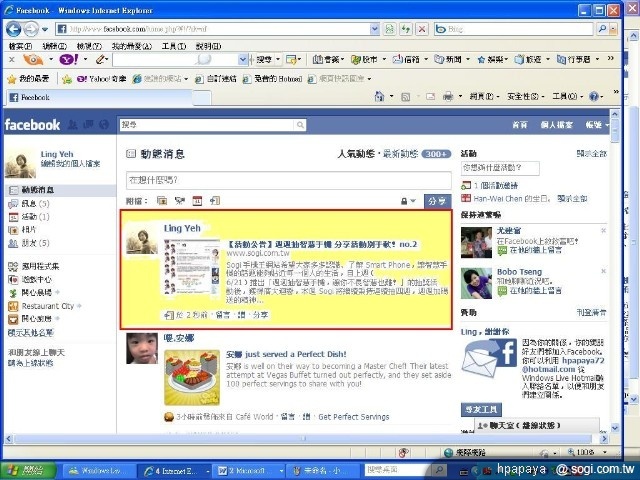Select the Facebook browser tab
This screenshot has height=480, width=640.
click(x=99, y=98)
